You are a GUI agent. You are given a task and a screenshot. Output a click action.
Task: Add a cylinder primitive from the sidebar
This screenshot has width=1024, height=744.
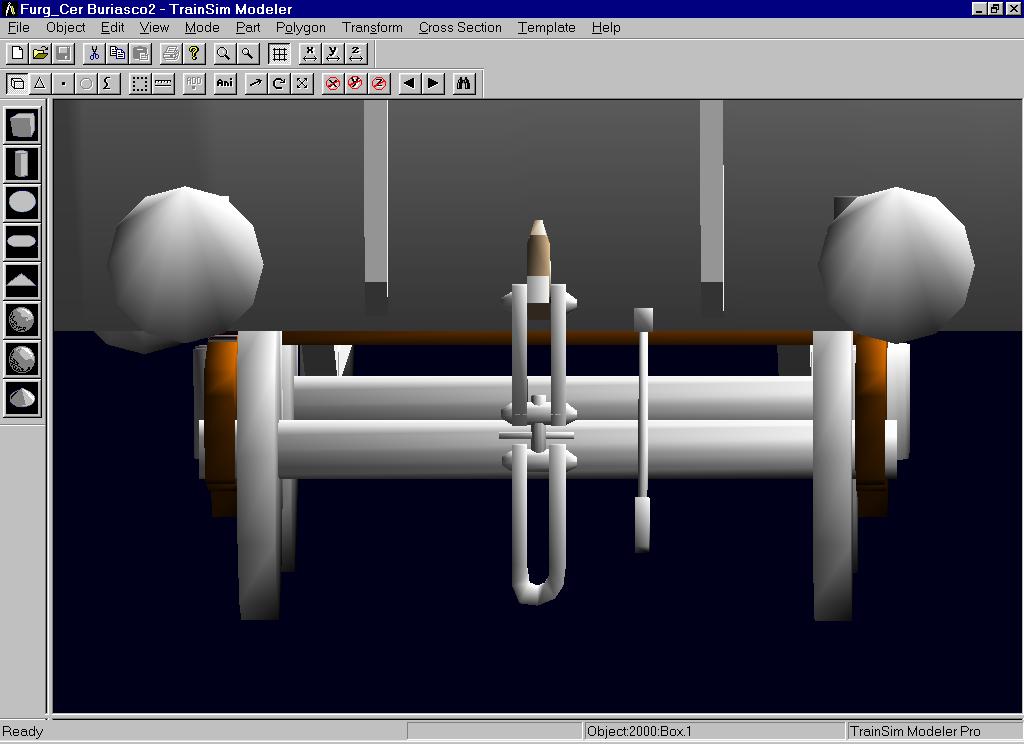point(22,164)
